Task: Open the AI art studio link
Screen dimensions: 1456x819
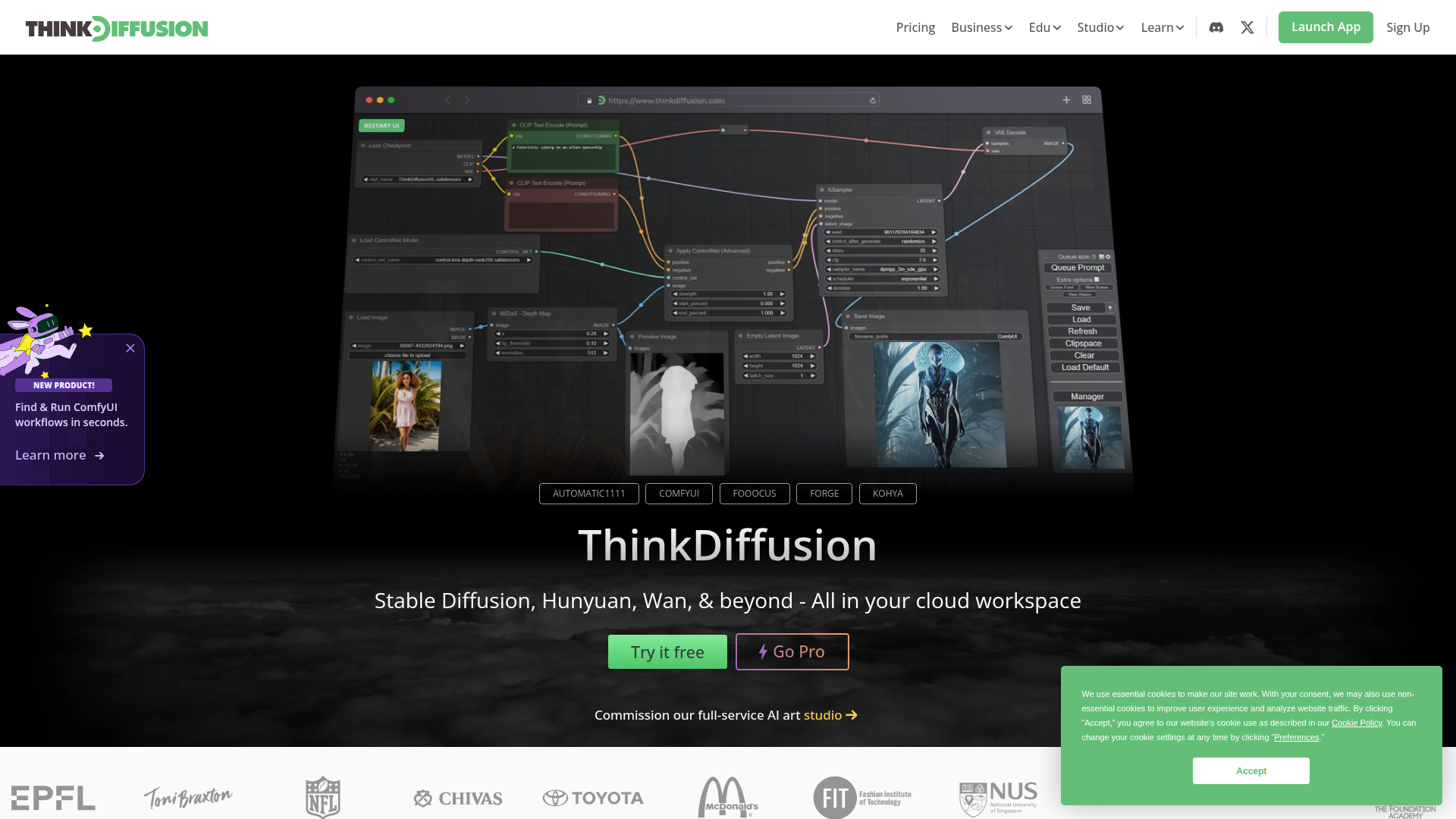Action: point(830,715)
